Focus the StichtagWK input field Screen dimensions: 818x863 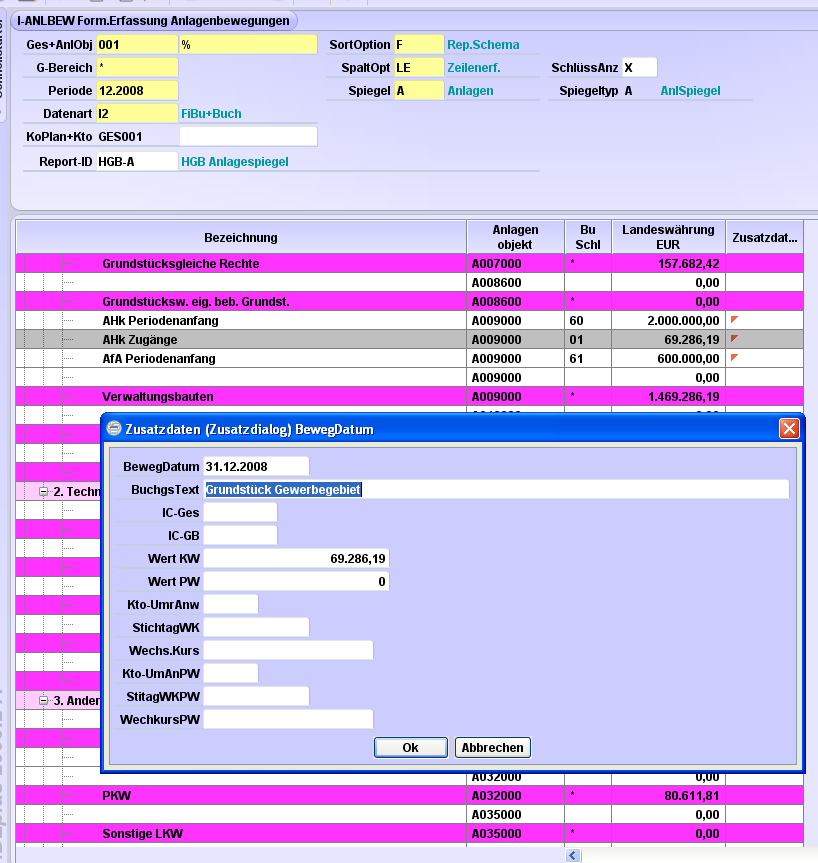[256, 627]
